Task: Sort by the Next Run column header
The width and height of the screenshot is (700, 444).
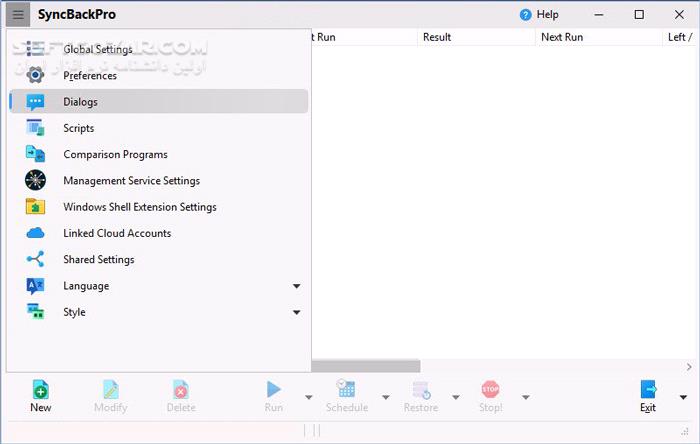Action: pos(598,37)
